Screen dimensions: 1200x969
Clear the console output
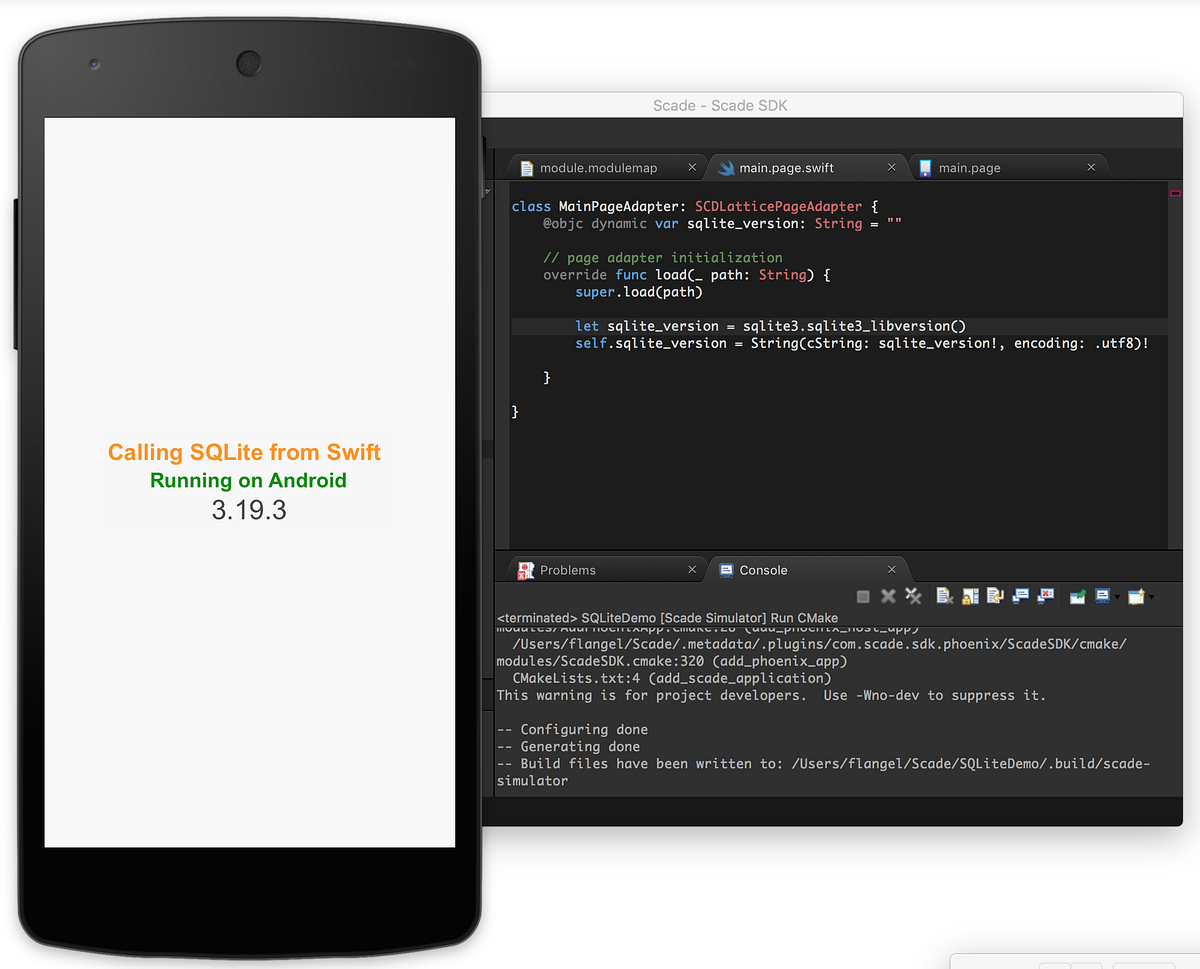[x=944, y=596]
